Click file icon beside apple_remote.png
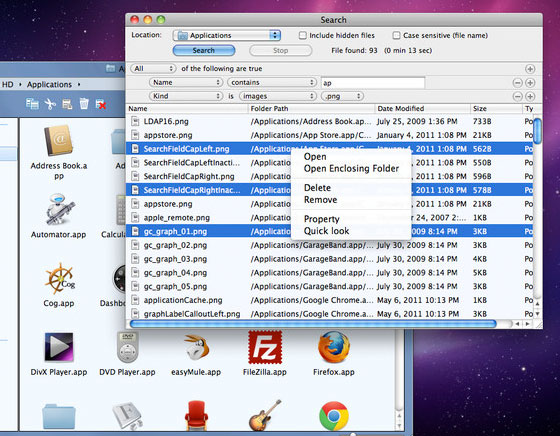560x436 pixels. [x=135, y=217]
